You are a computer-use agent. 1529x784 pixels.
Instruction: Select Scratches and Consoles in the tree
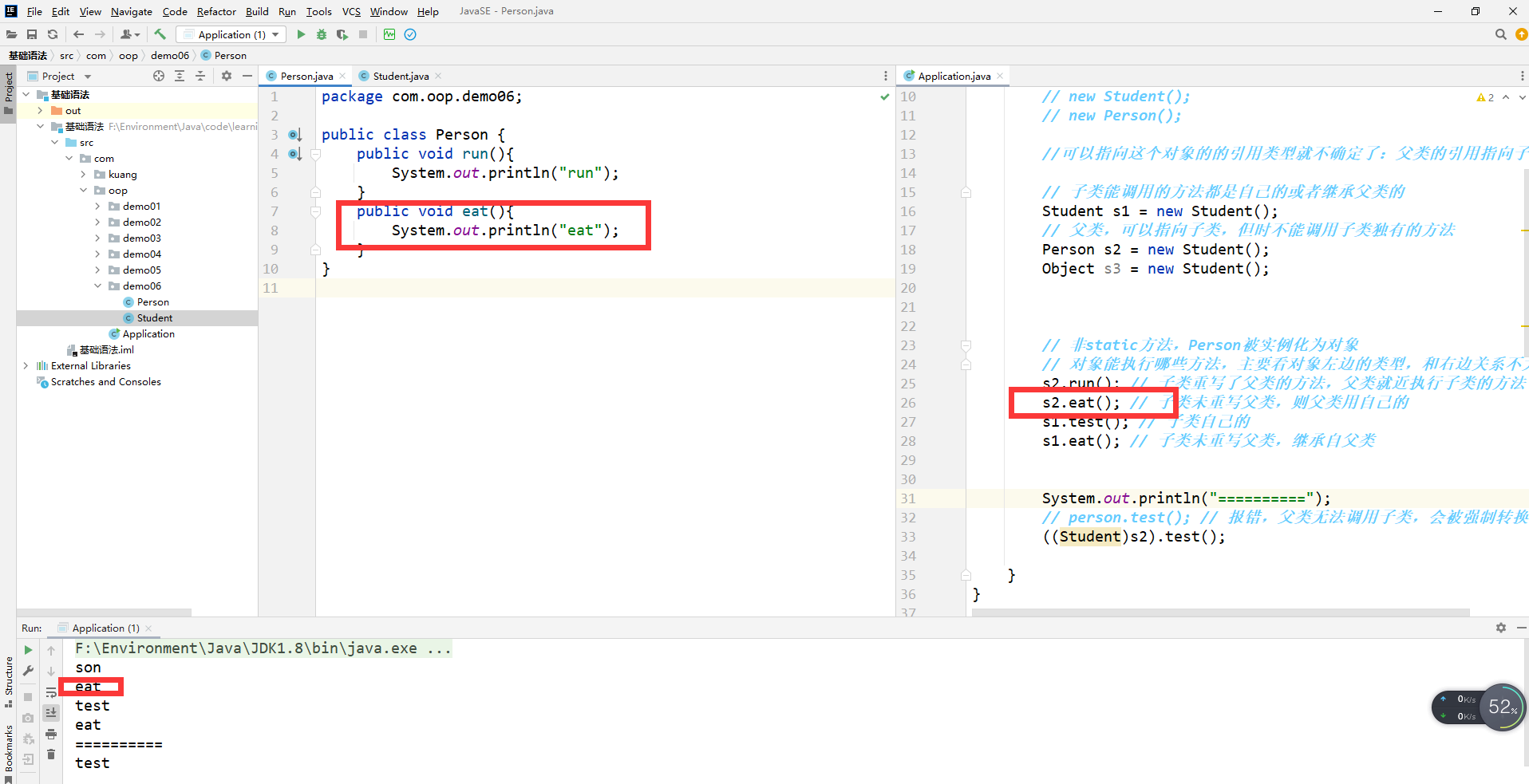tap(106, 382)
